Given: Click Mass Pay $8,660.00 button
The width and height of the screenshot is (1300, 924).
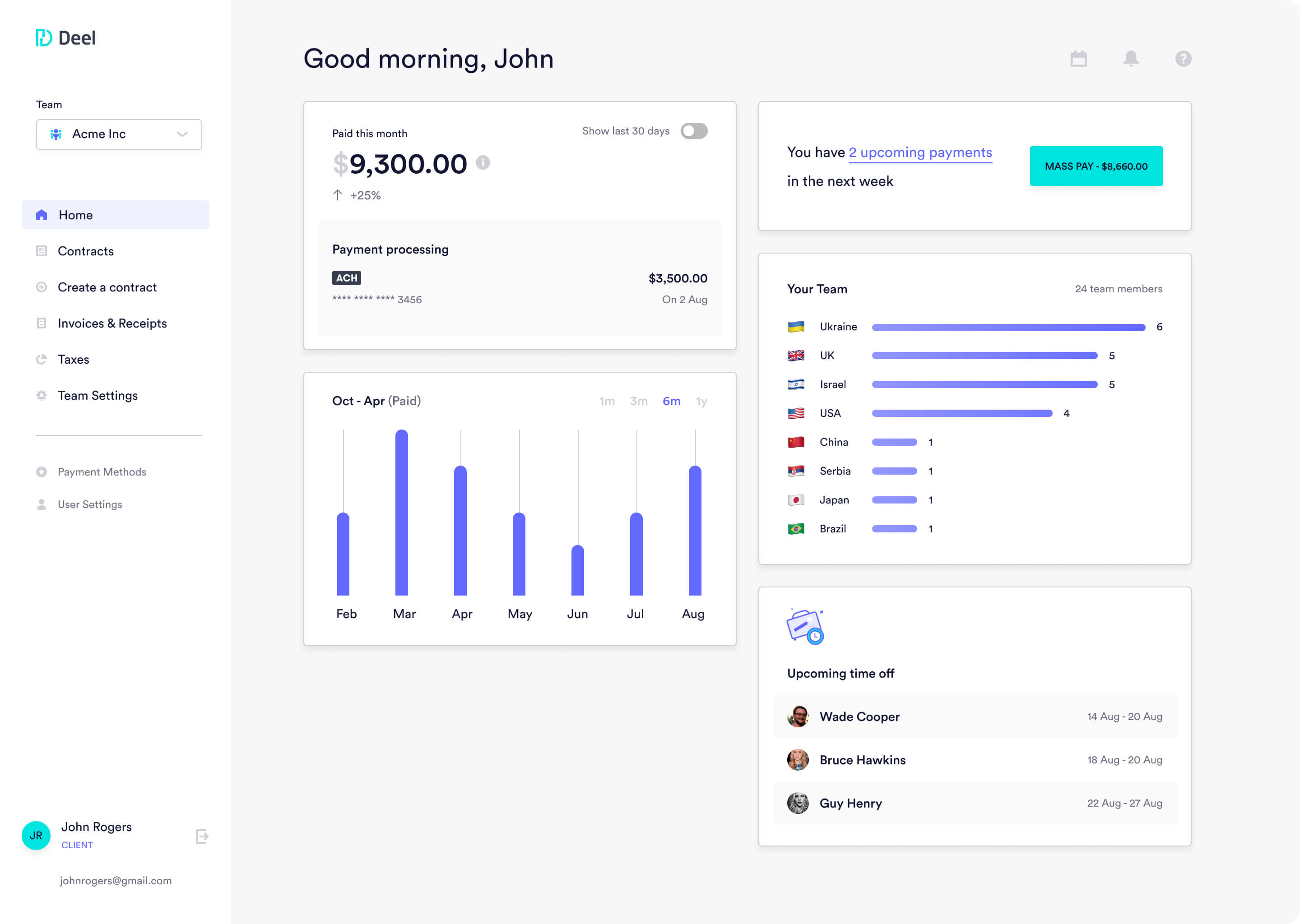Looking at the screenshot, I should (1096, 166).
